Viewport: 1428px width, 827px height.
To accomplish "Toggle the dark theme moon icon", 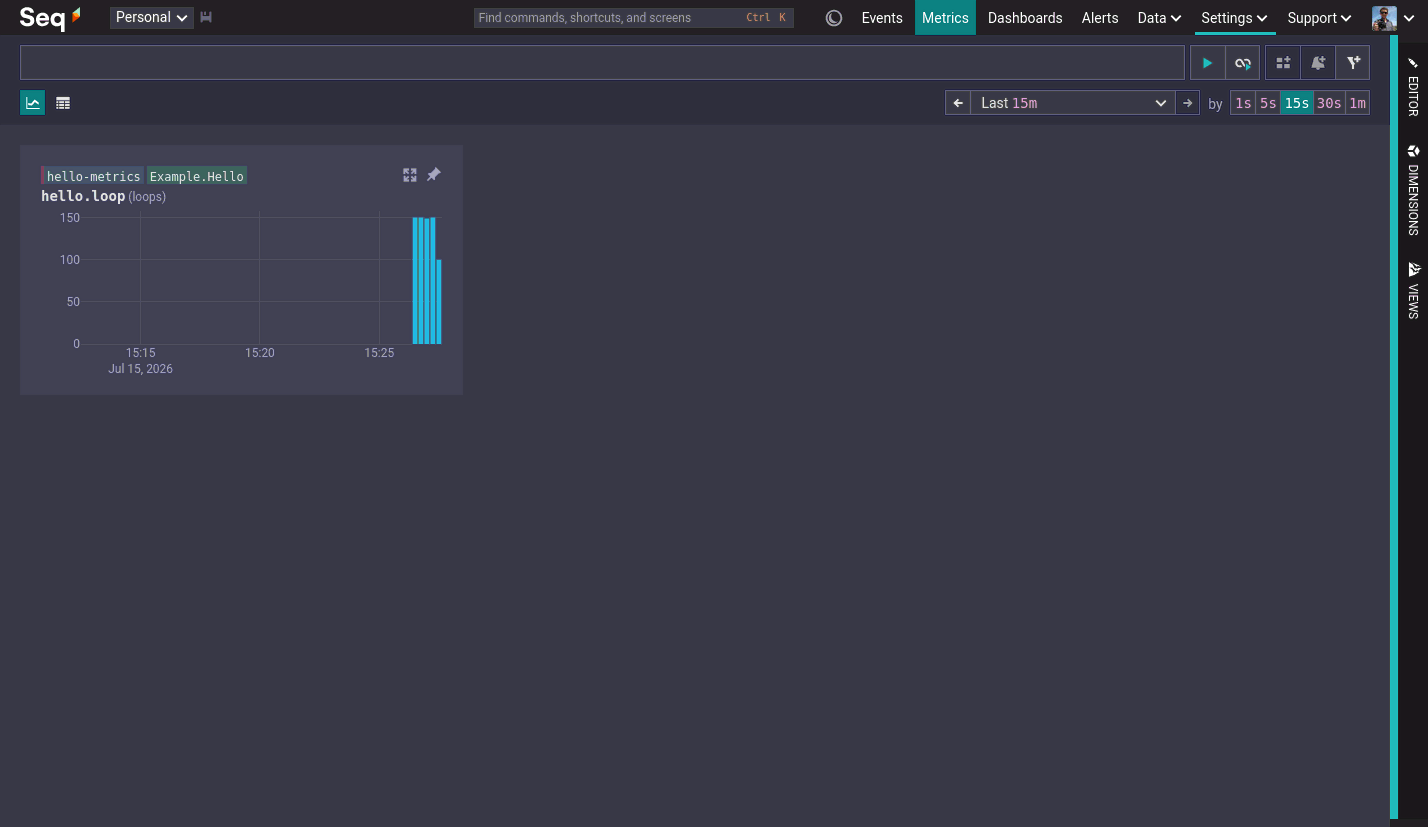I will (x=834, y=18).
